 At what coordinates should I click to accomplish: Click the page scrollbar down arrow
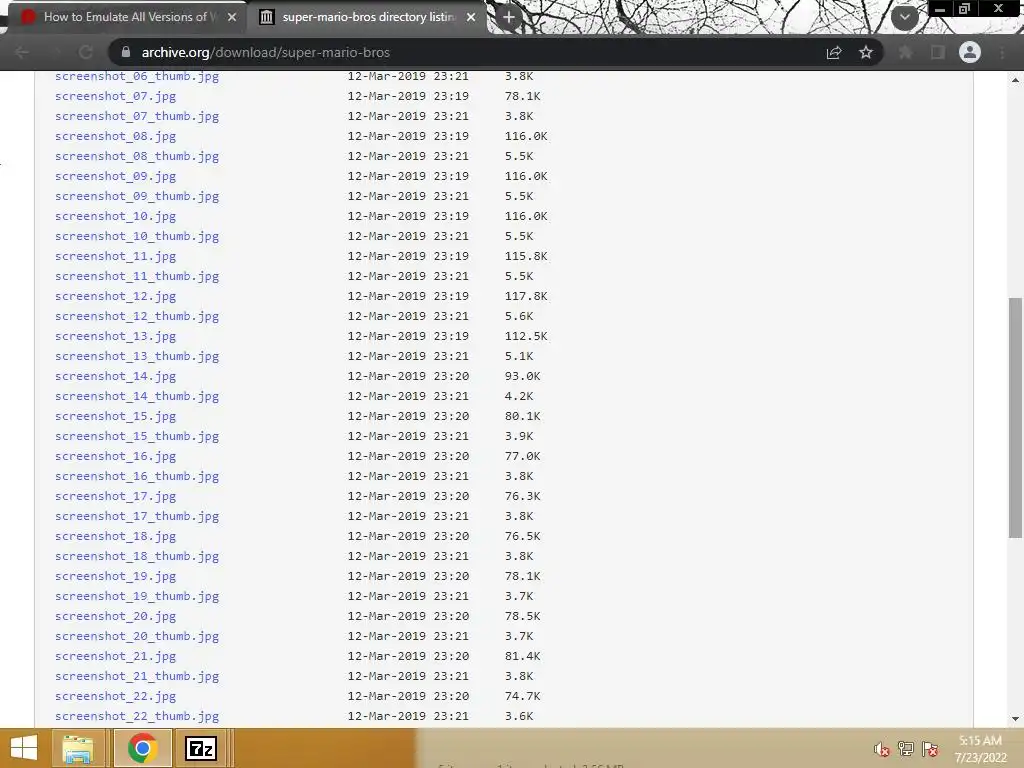[x=1015, y=719]
